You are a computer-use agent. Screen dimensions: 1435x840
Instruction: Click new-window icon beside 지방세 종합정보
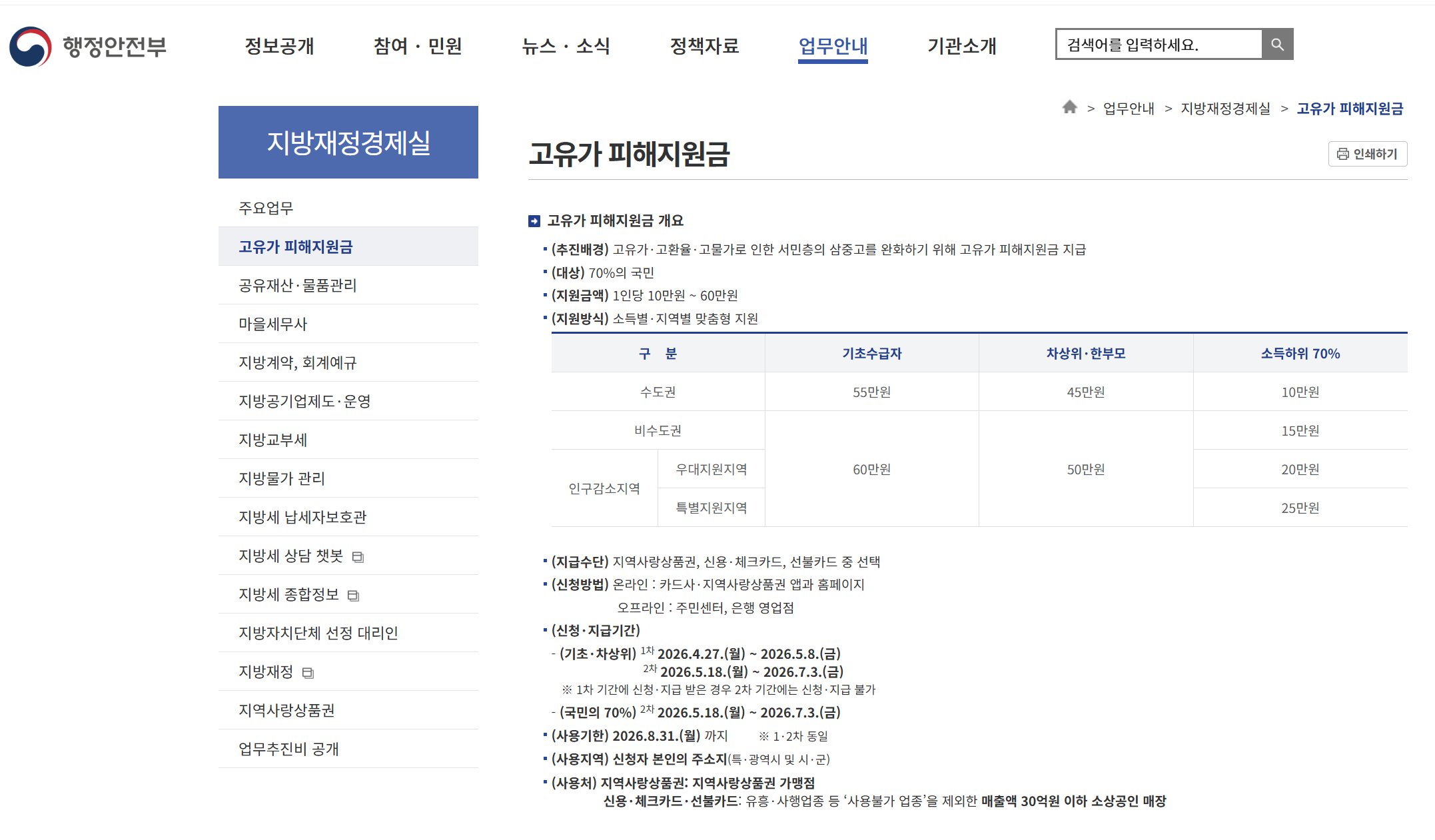coord(354,596)
